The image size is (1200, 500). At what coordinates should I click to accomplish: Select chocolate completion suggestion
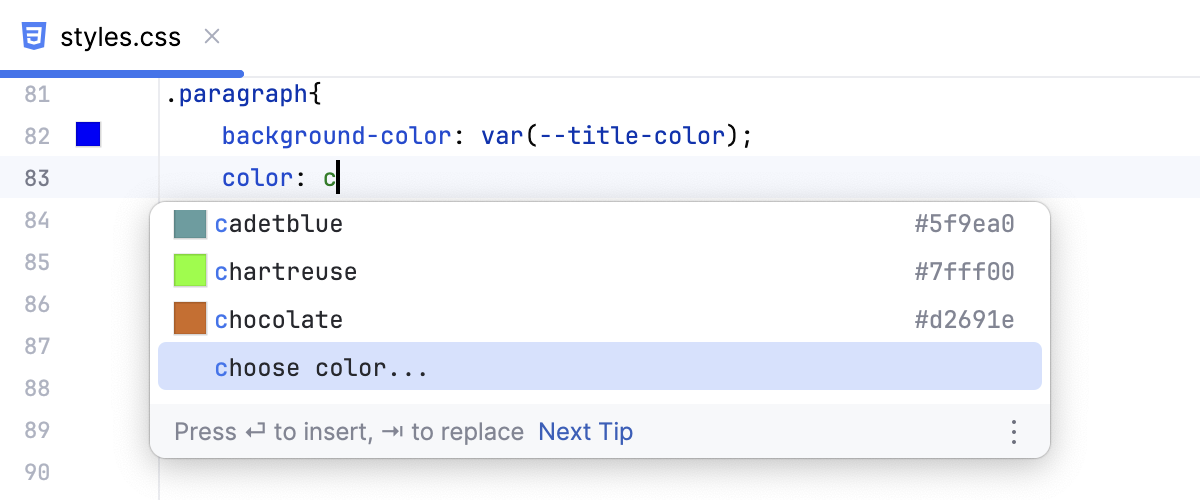(279, 320)
